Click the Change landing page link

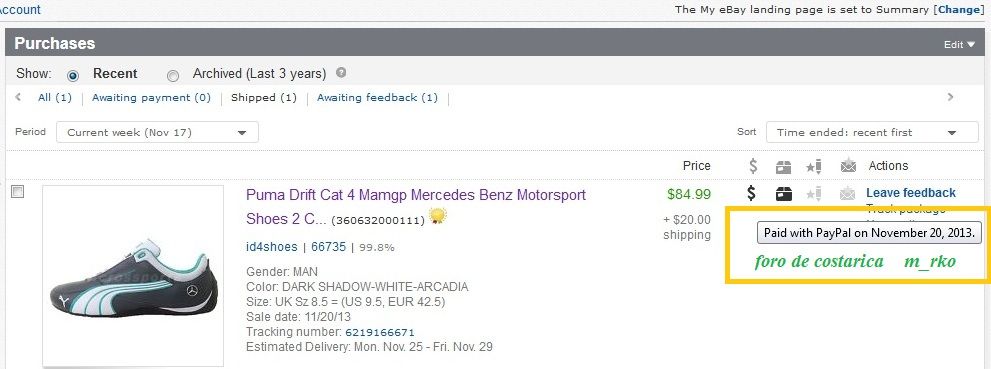click(960, 9)
